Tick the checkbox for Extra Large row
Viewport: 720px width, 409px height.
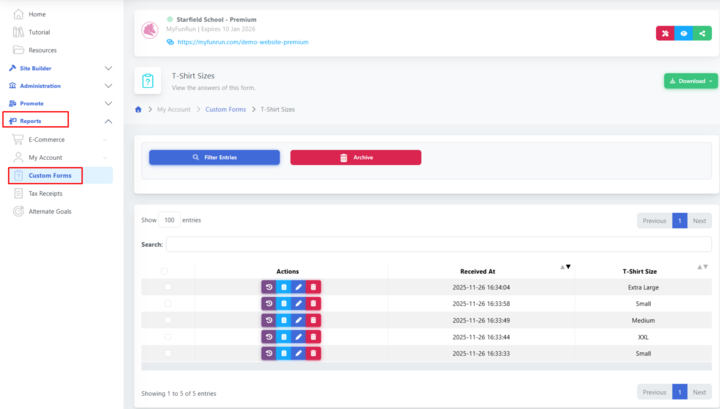pyautogui.click(x=167, y=287)
